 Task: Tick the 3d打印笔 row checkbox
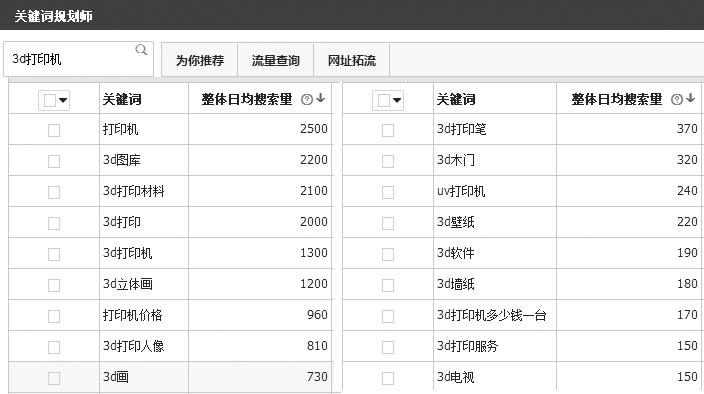tap(388, 130)
